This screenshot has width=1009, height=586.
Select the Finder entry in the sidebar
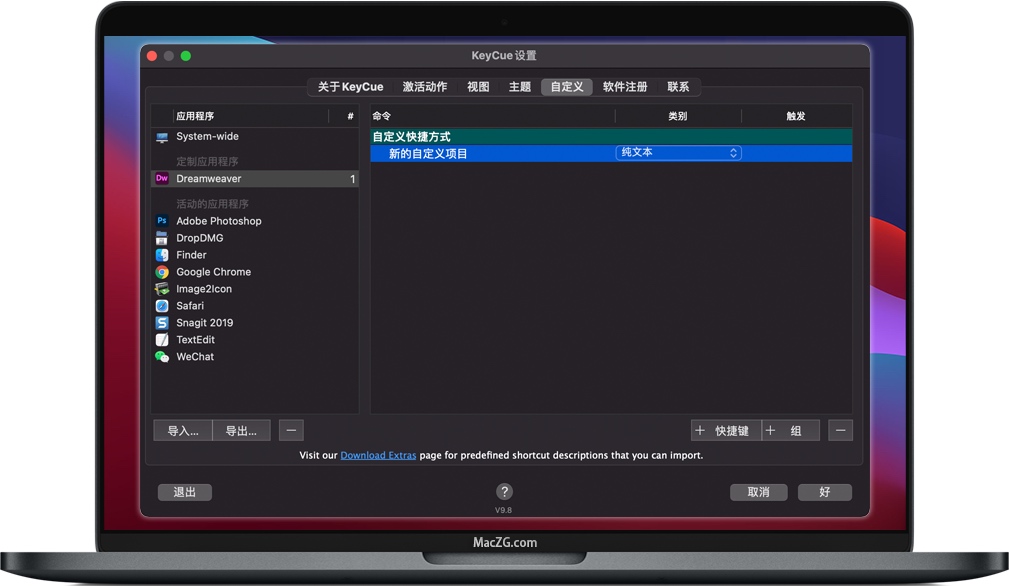[x=191, y=255]
